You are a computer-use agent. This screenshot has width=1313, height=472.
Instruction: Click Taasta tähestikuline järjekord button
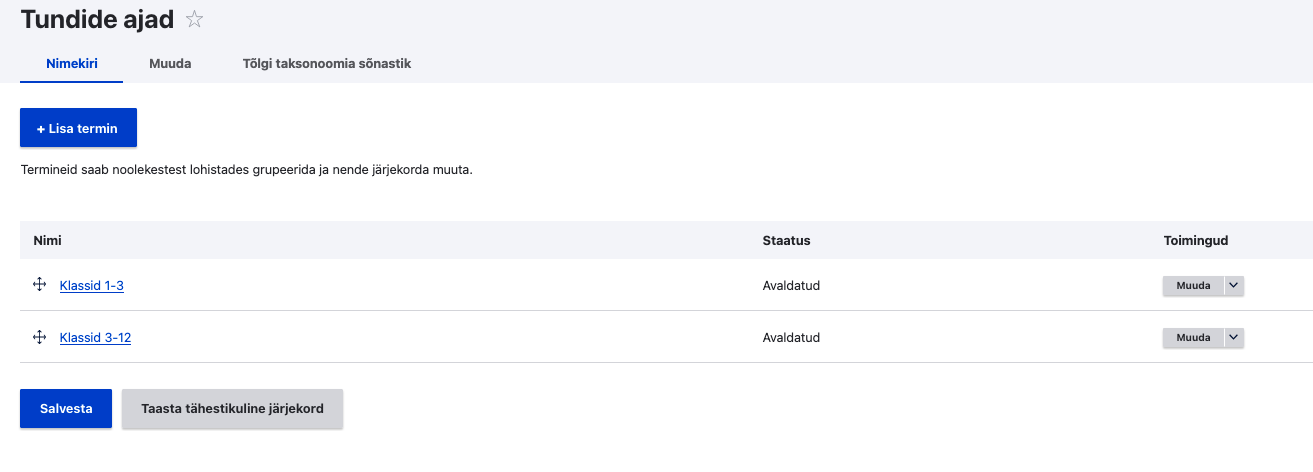coord(232,409)
